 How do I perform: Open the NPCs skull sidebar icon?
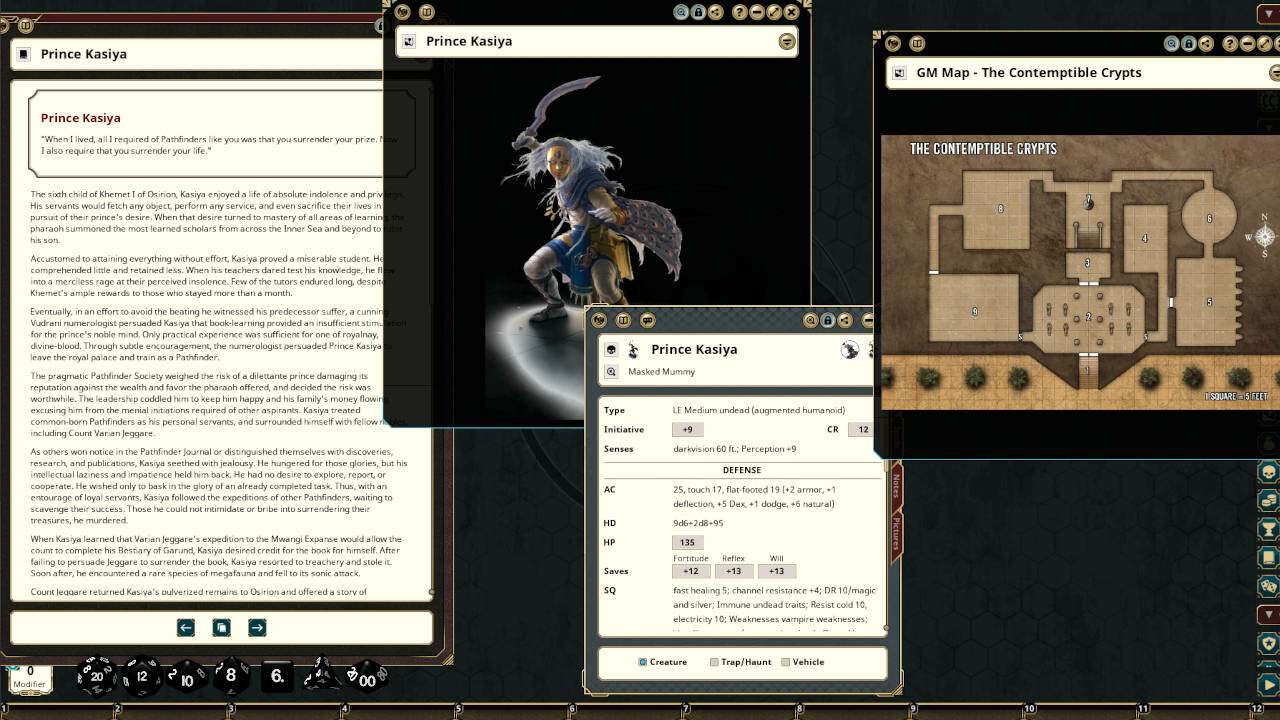click(x=1268, y=472)
